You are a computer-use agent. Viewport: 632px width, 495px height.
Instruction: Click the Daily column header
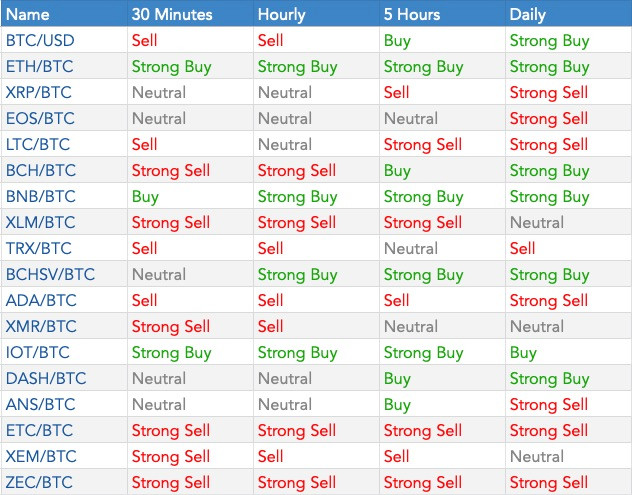click(527, 15)
